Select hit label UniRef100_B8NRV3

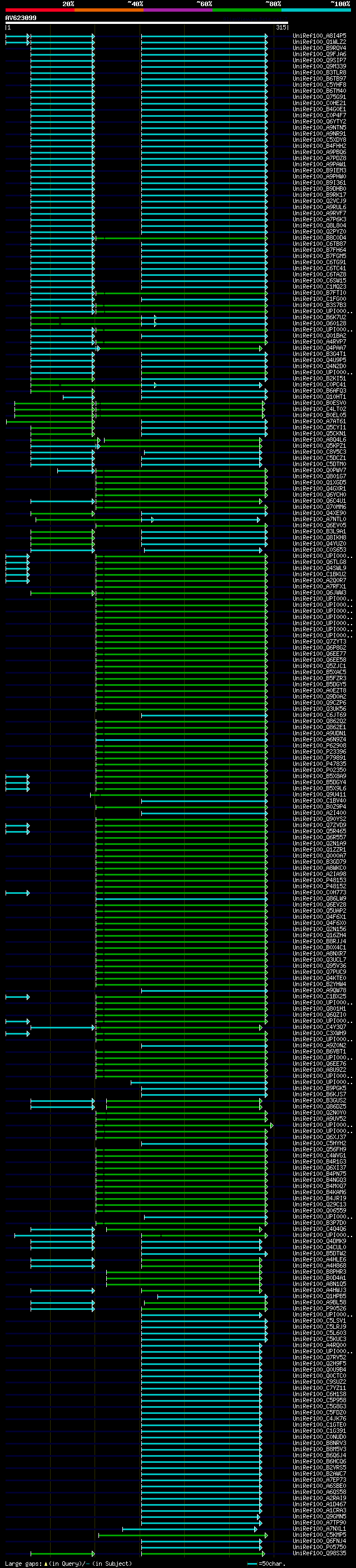(319, 1443)
